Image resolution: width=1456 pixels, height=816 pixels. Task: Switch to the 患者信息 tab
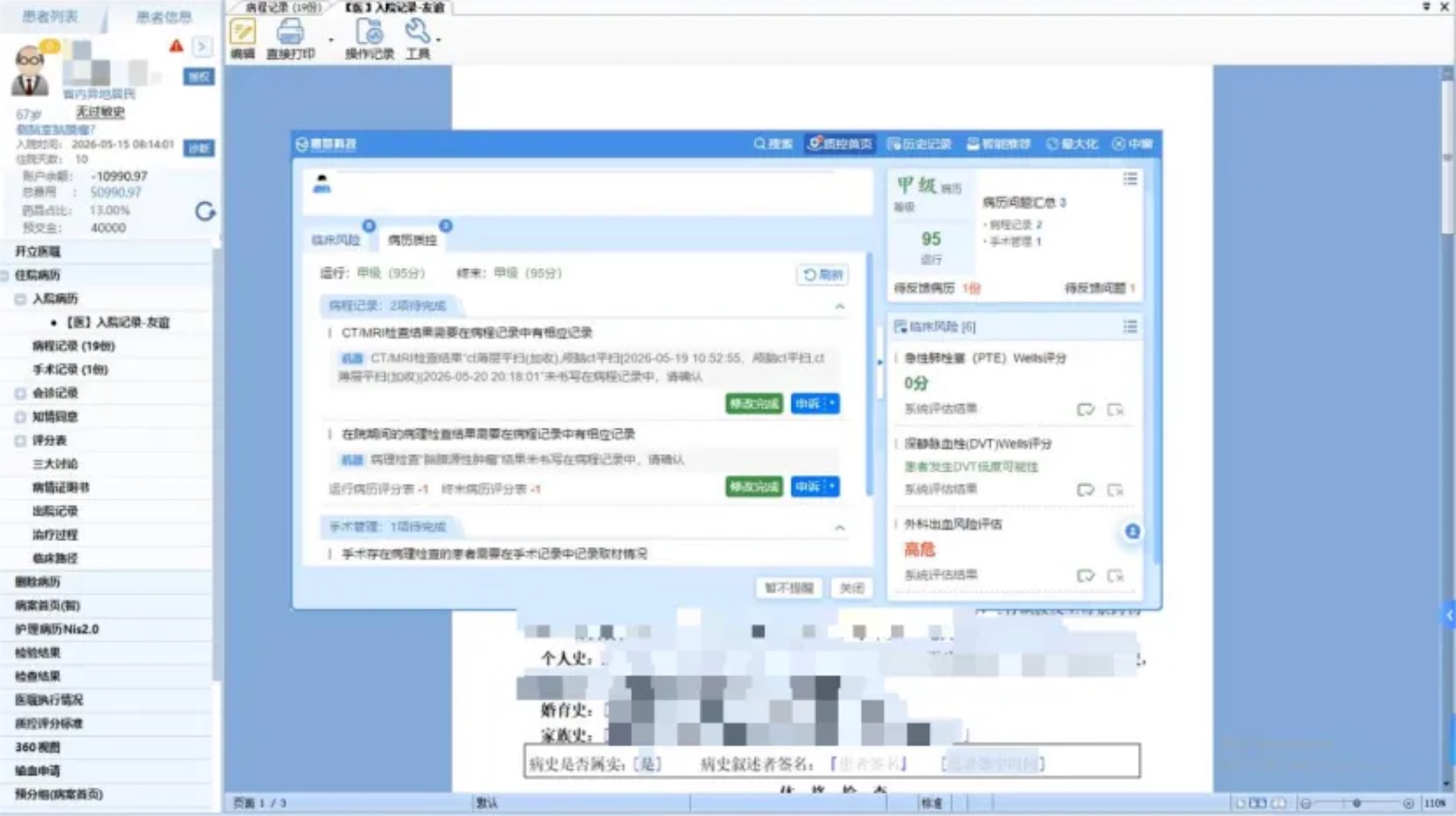164,17
